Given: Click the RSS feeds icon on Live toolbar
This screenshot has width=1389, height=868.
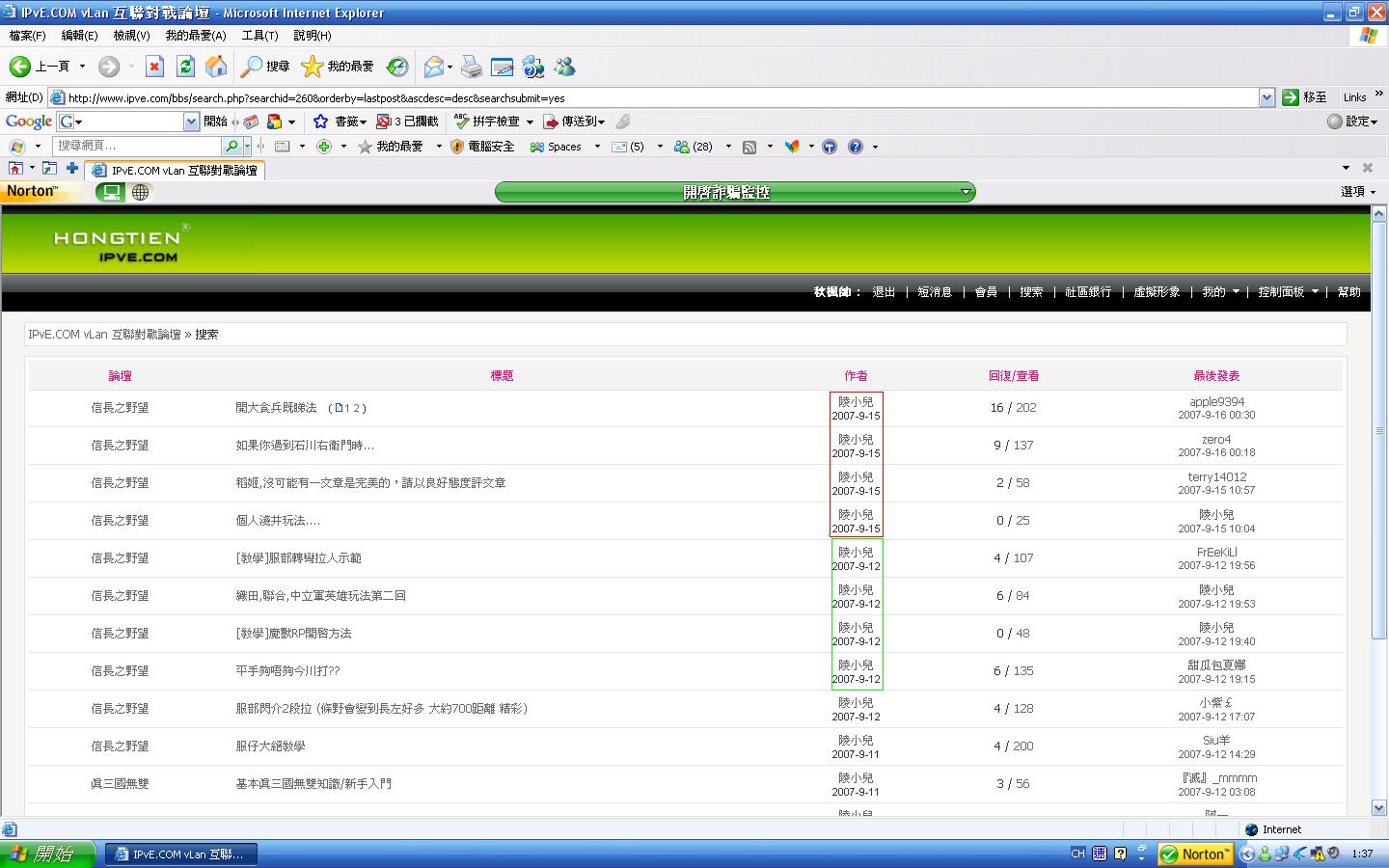Looking at the screenshot, I should 750,146.
